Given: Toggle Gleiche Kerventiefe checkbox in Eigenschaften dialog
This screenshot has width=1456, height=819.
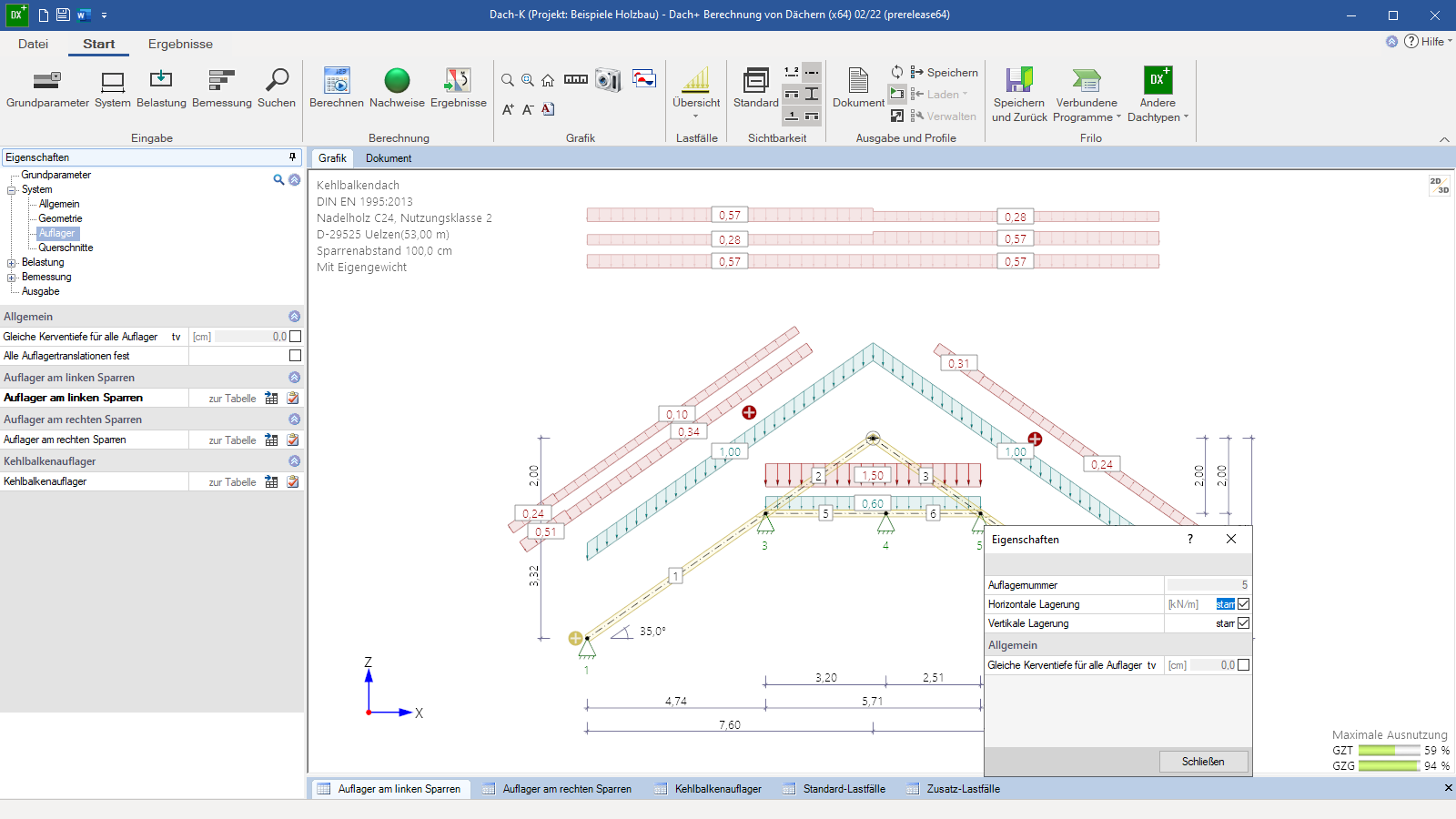Looking at the screenshot, I should point(1243,665).
